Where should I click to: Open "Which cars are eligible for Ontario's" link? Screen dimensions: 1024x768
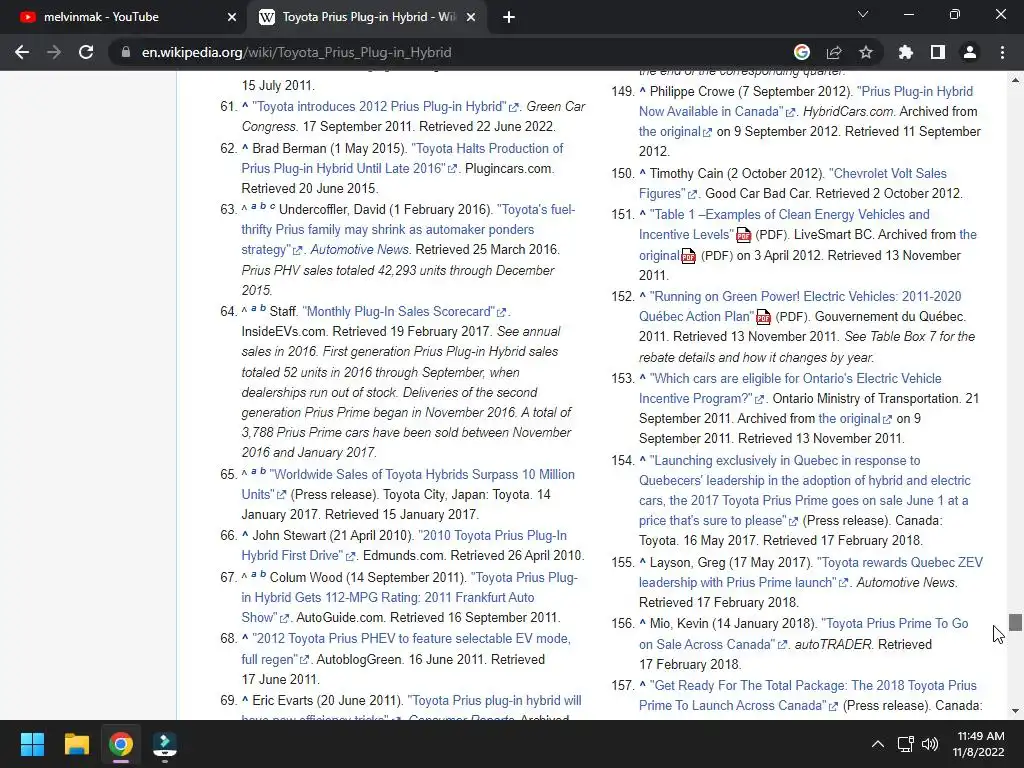tap(790, 388)
